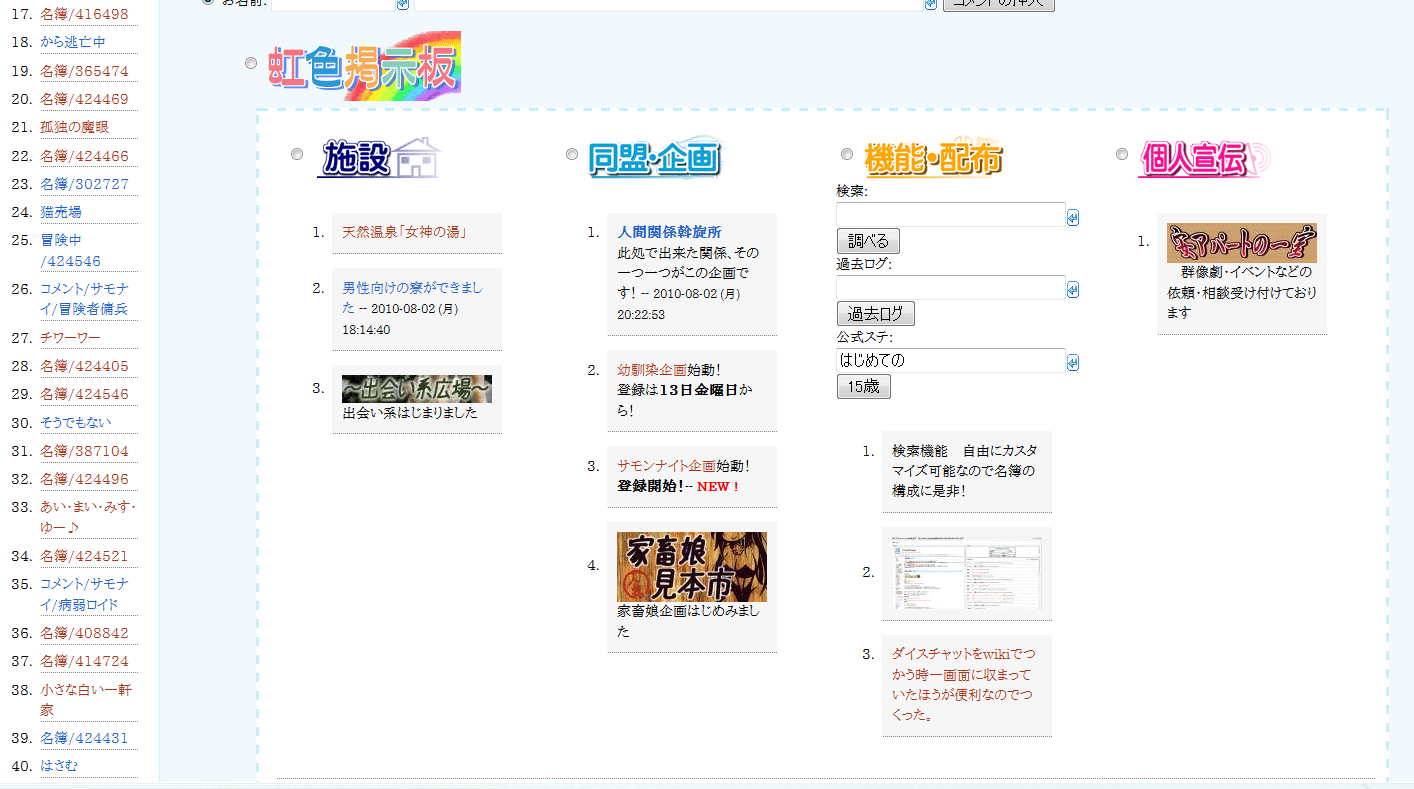1414x789 pixels.
Task: Click the 機能・配布 header image
Action: (x=932, y=157)
